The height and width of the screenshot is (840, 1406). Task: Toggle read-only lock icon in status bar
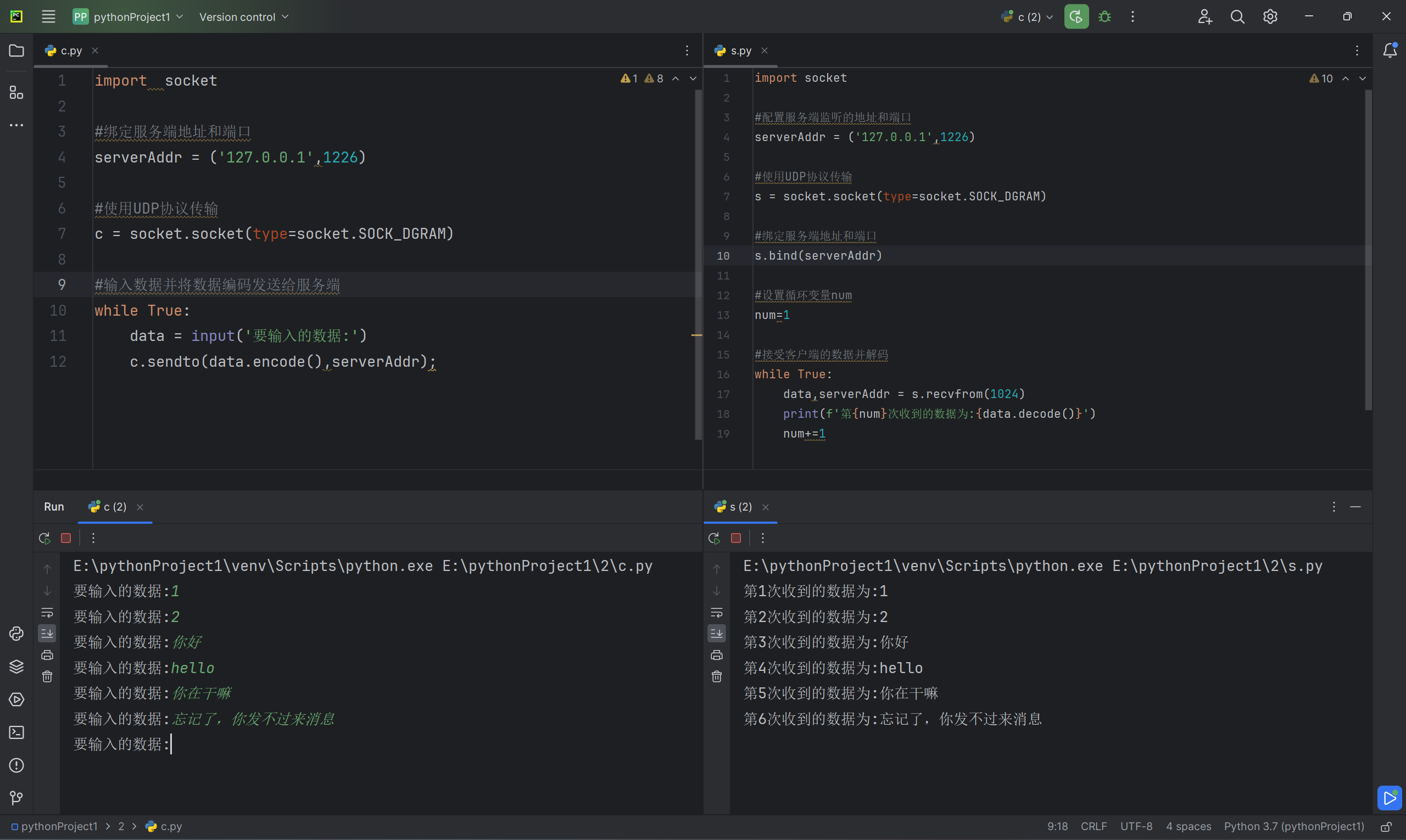(x=1386, y=826)
